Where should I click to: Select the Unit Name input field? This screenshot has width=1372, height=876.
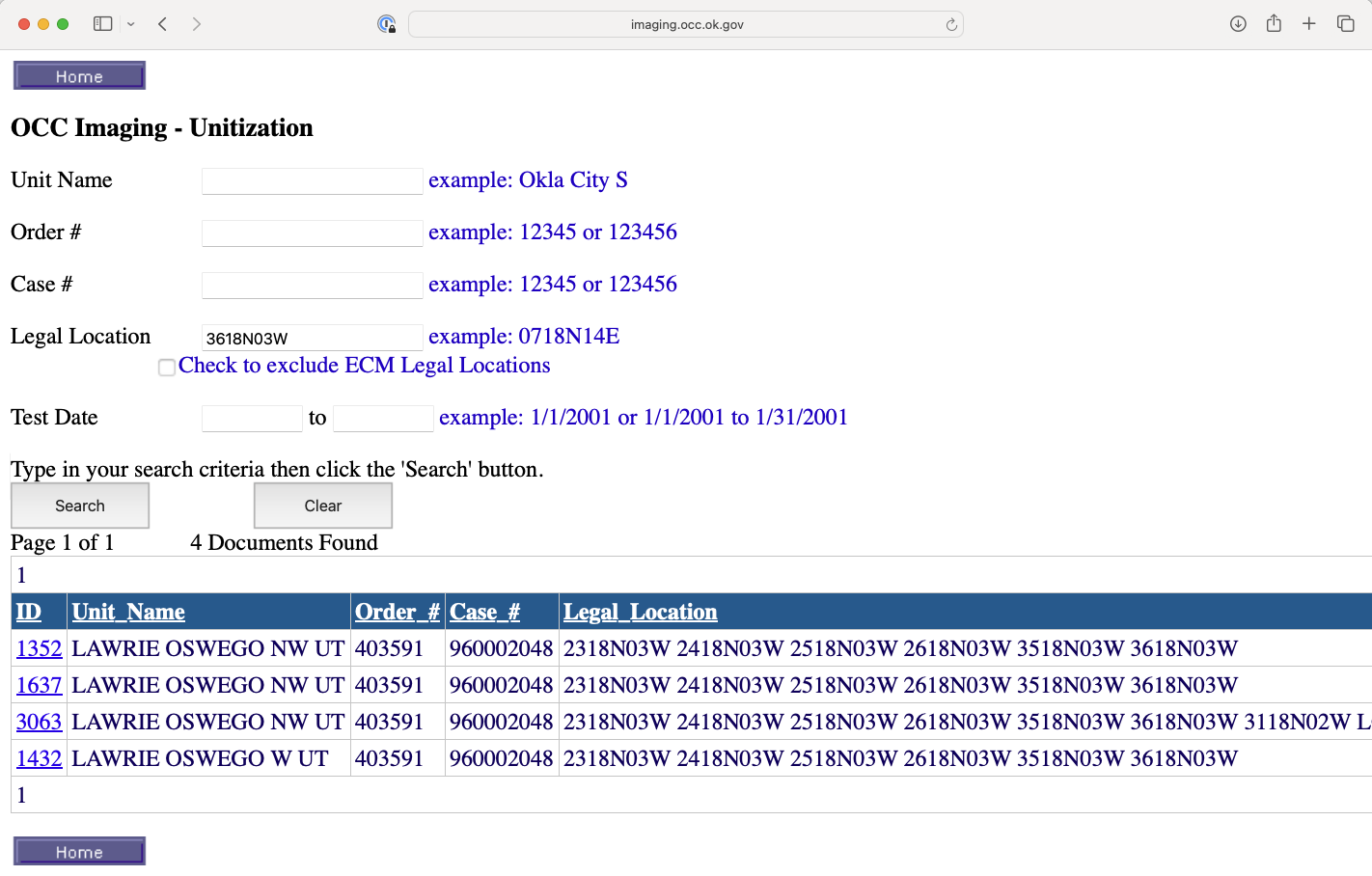312,181
